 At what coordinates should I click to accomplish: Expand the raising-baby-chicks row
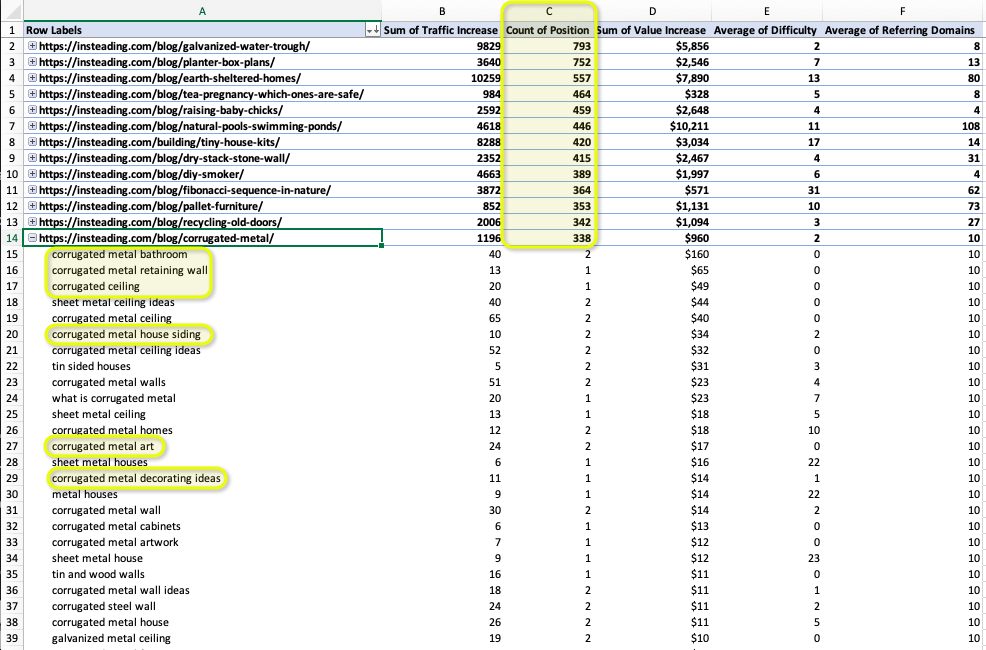pyautogui.click(x=32, y=110)
